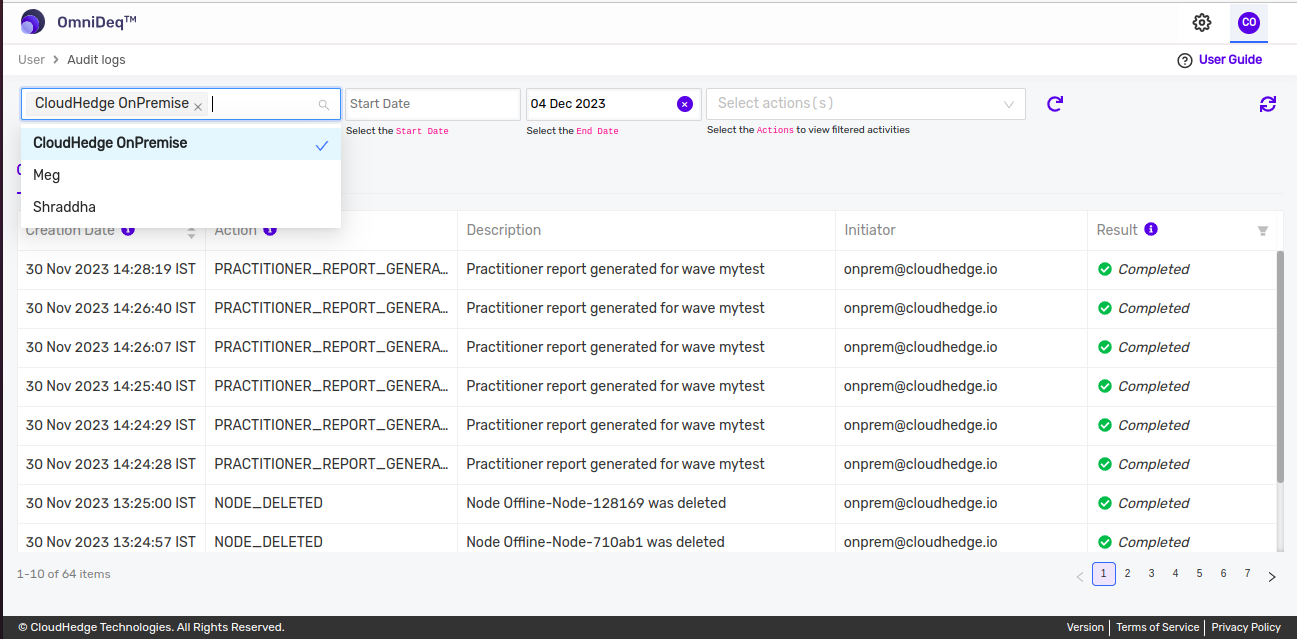Viewport: 1297px width, 639px height.
Task: Select Shraddha from the dropdown list
Action: (181, 207)
